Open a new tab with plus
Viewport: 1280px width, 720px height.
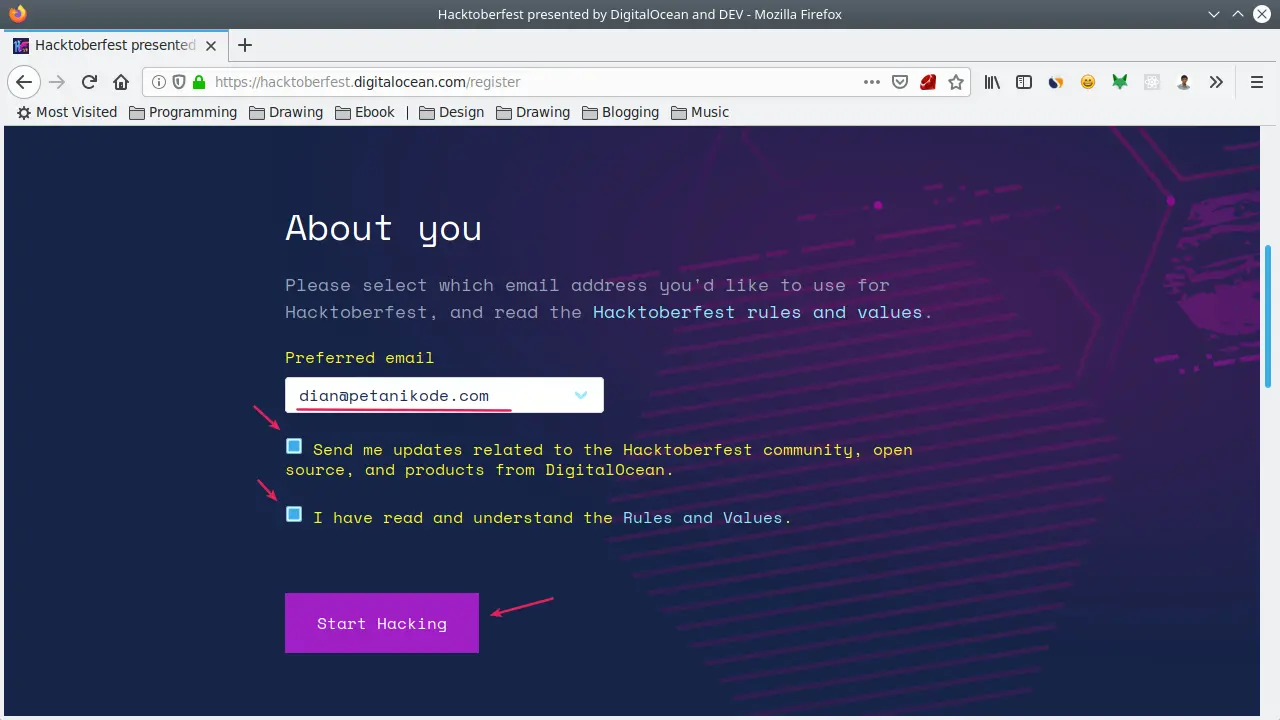[245, 45]
